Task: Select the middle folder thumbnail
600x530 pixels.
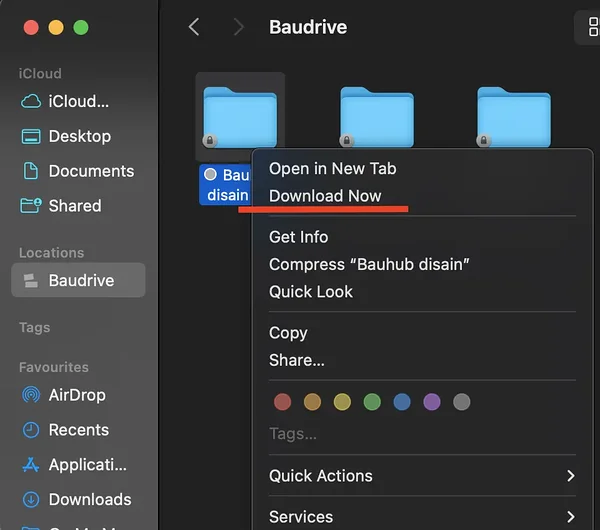Action: (377, 118)
